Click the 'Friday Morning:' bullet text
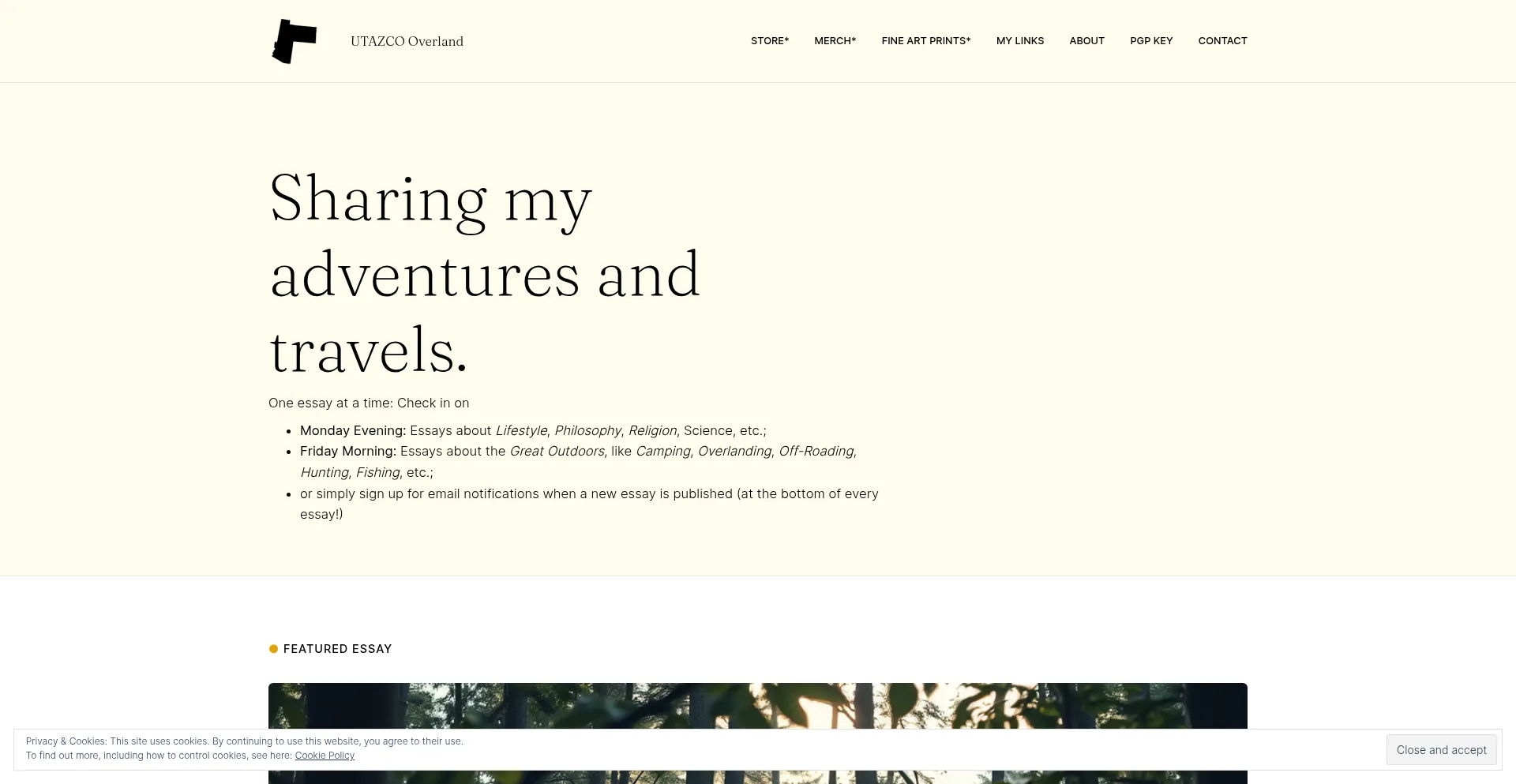This screenshot has height=784, width=1516. [348, 451]
